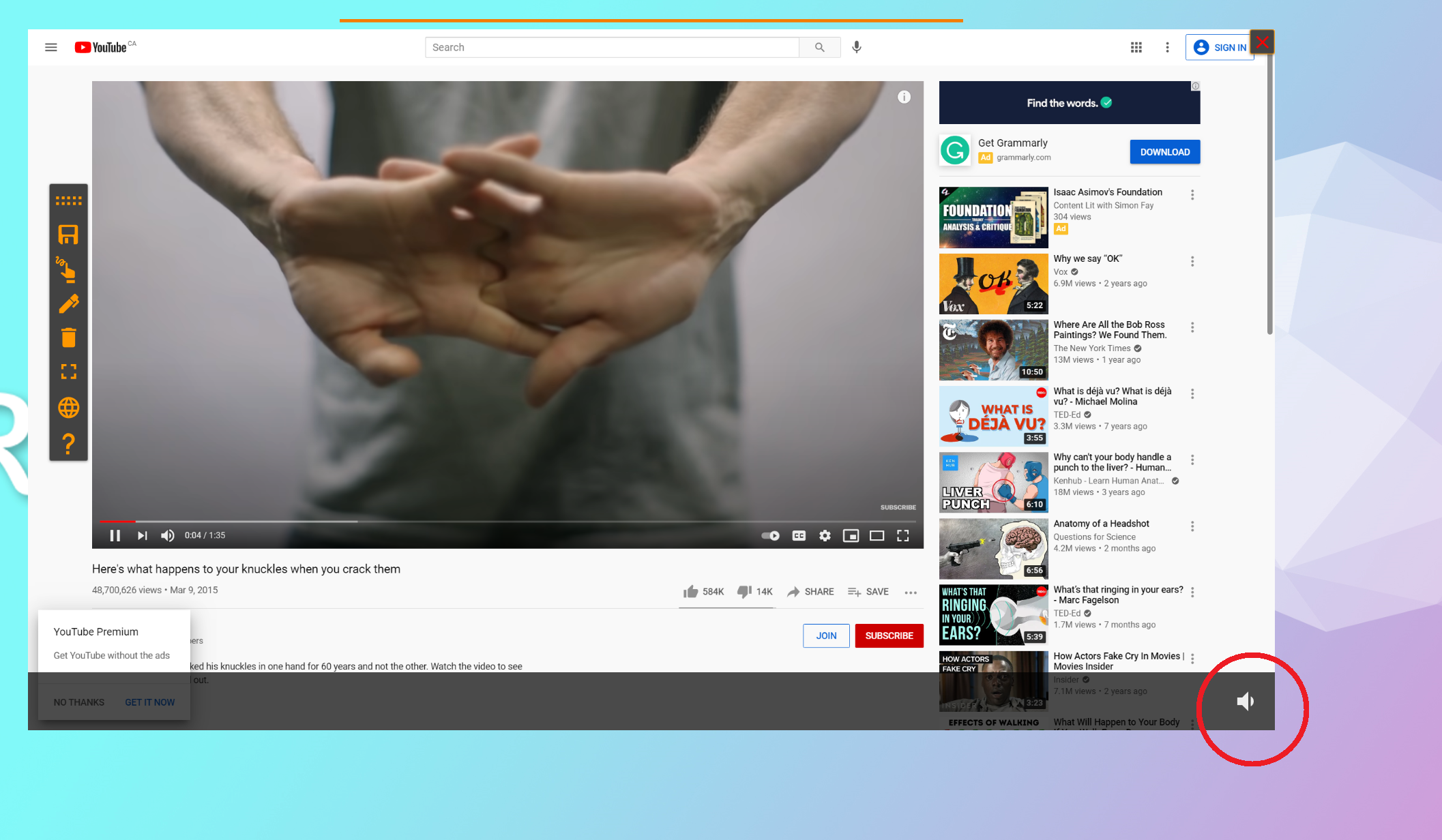The image size is (1442, 840).
Task: Like the video with 584K likes
Action: [x=703, y=591]
